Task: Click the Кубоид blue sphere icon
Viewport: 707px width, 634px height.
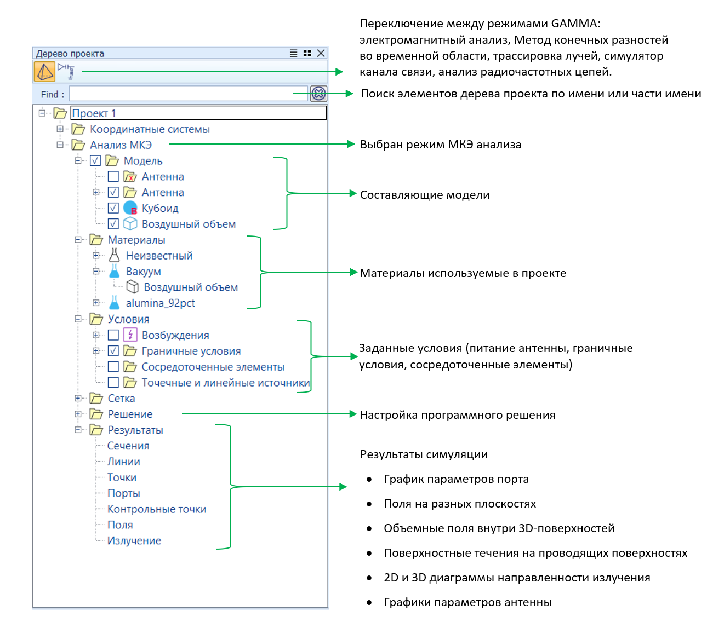Action: tap(129, 208)
